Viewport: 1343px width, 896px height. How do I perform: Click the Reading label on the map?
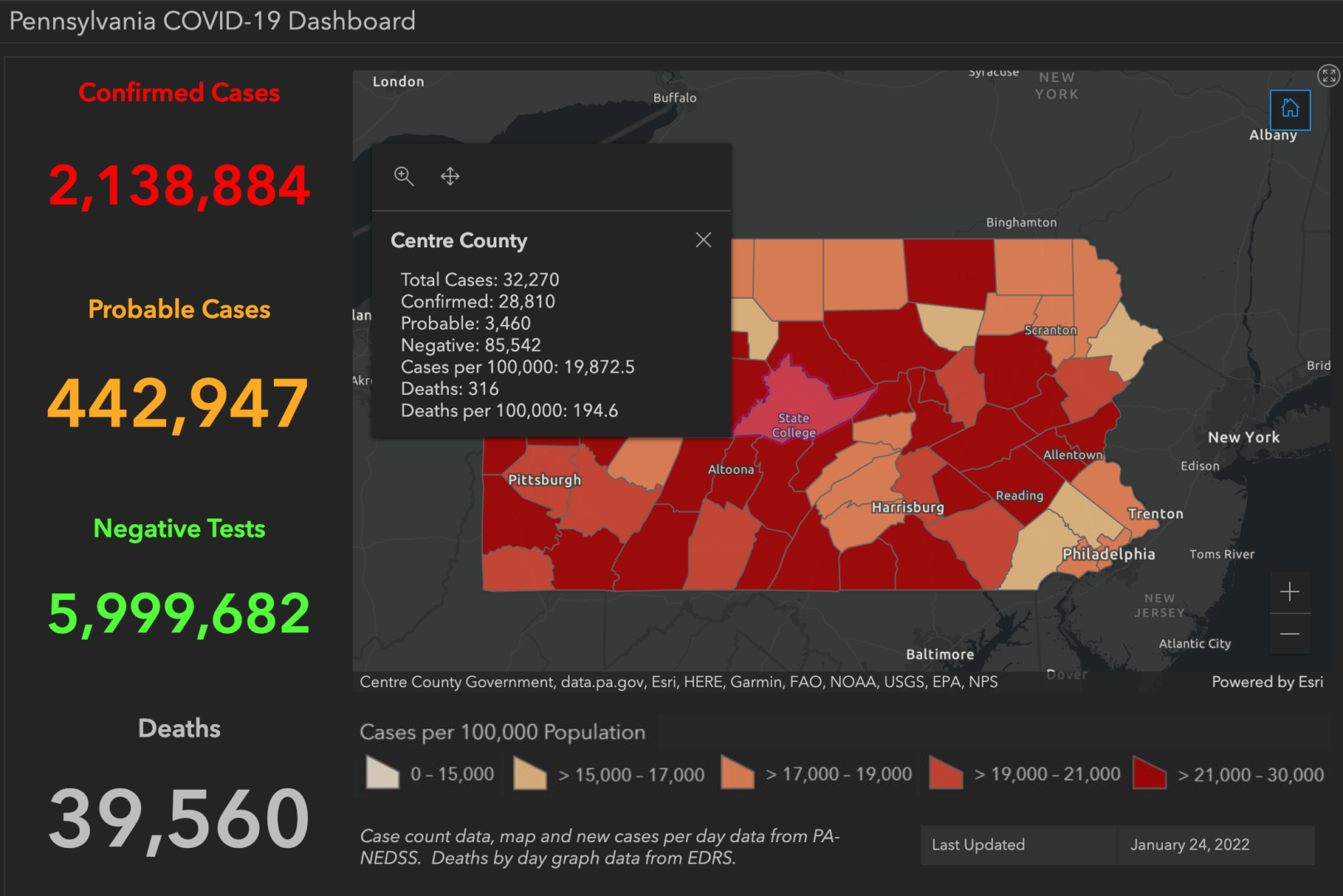(x=1019, y=495)
